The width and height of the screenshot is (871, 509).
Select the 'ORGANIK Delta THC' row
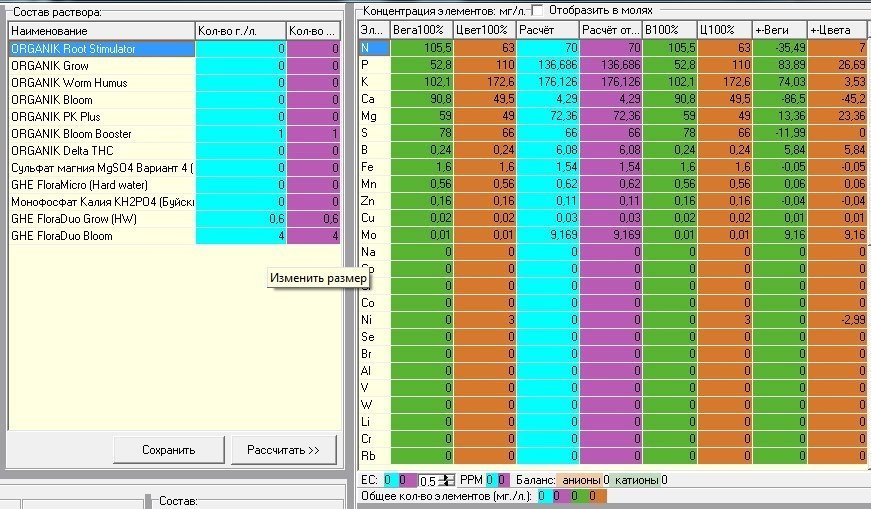click(102, 151)
